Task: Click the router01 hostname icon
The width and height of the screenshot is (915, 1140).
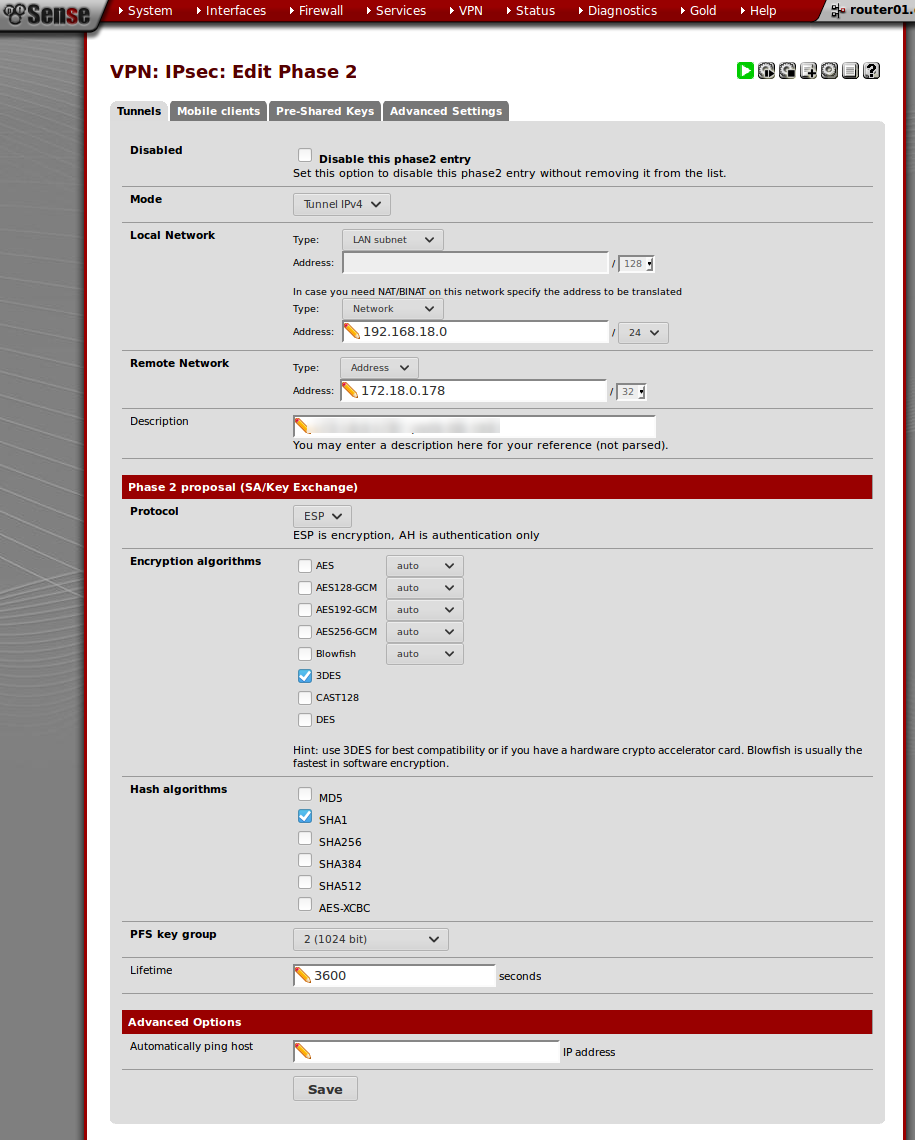Action: pyautogui.click(x=838, y=11)
